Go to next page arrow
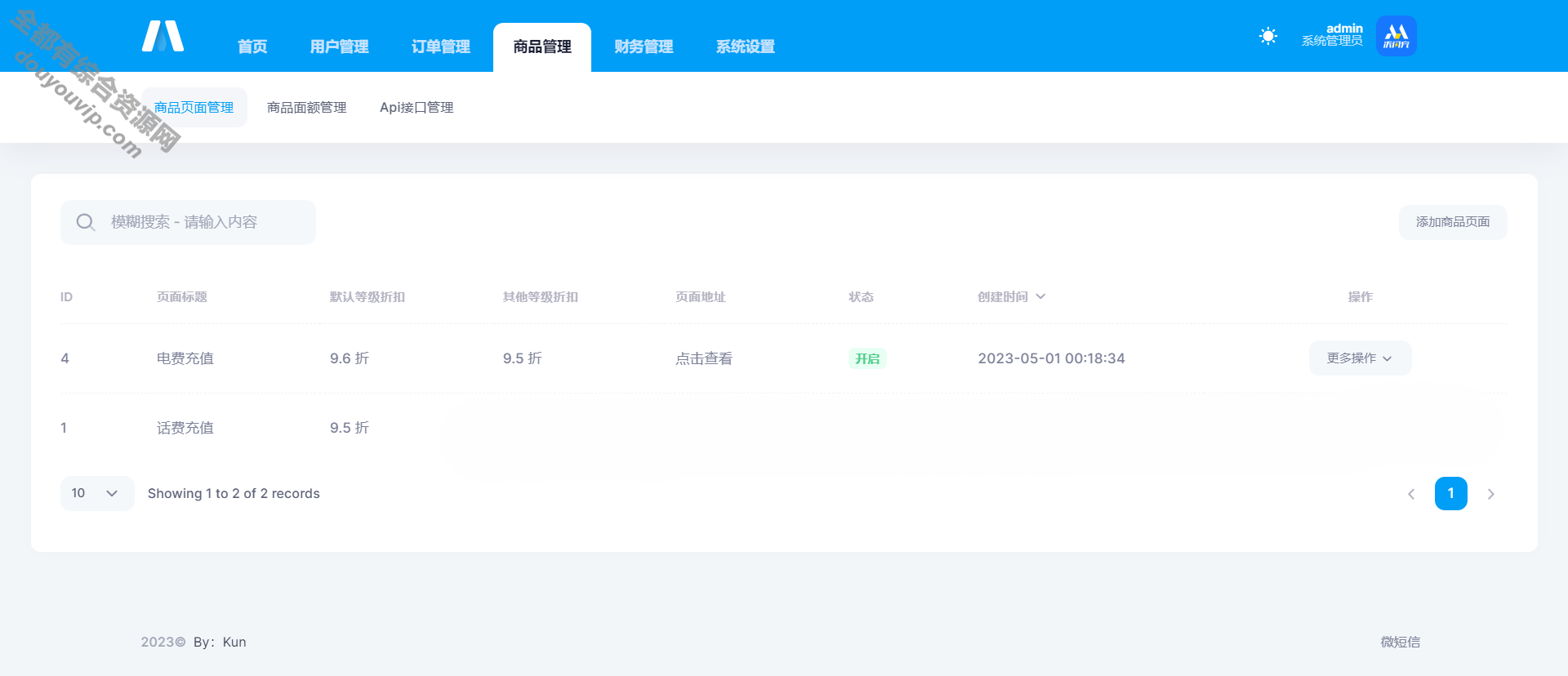1568x676 pixels. (x=1491, y=494)
